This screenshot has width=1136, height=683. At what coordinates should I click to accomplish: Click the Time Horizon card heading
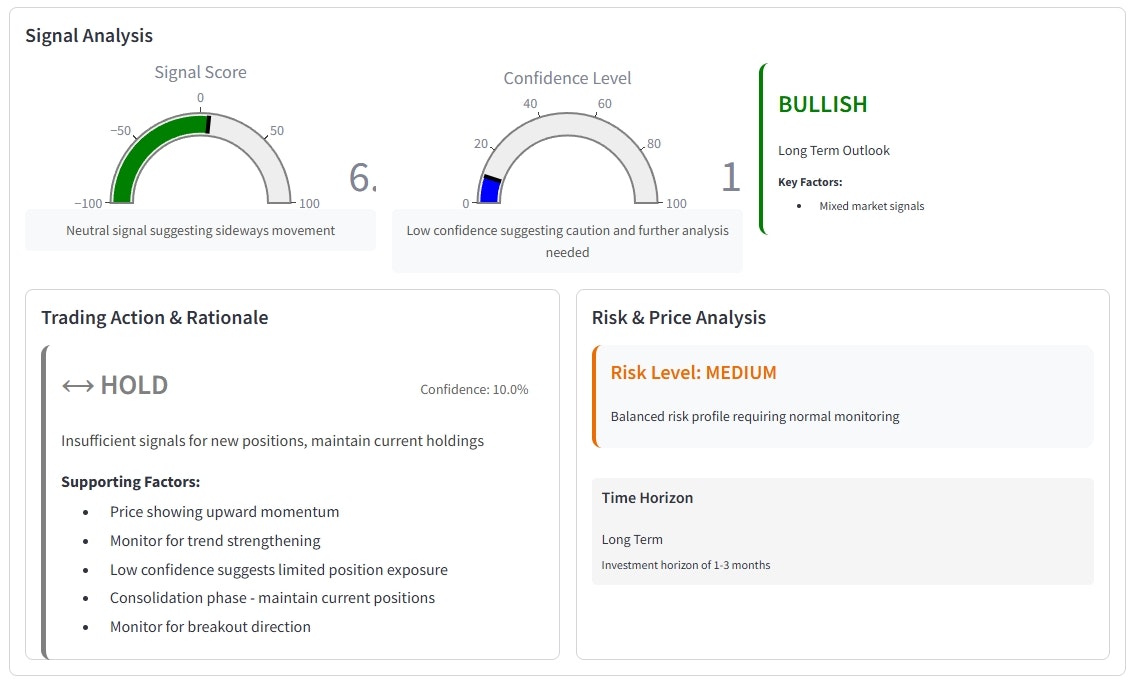click(647, 498)
